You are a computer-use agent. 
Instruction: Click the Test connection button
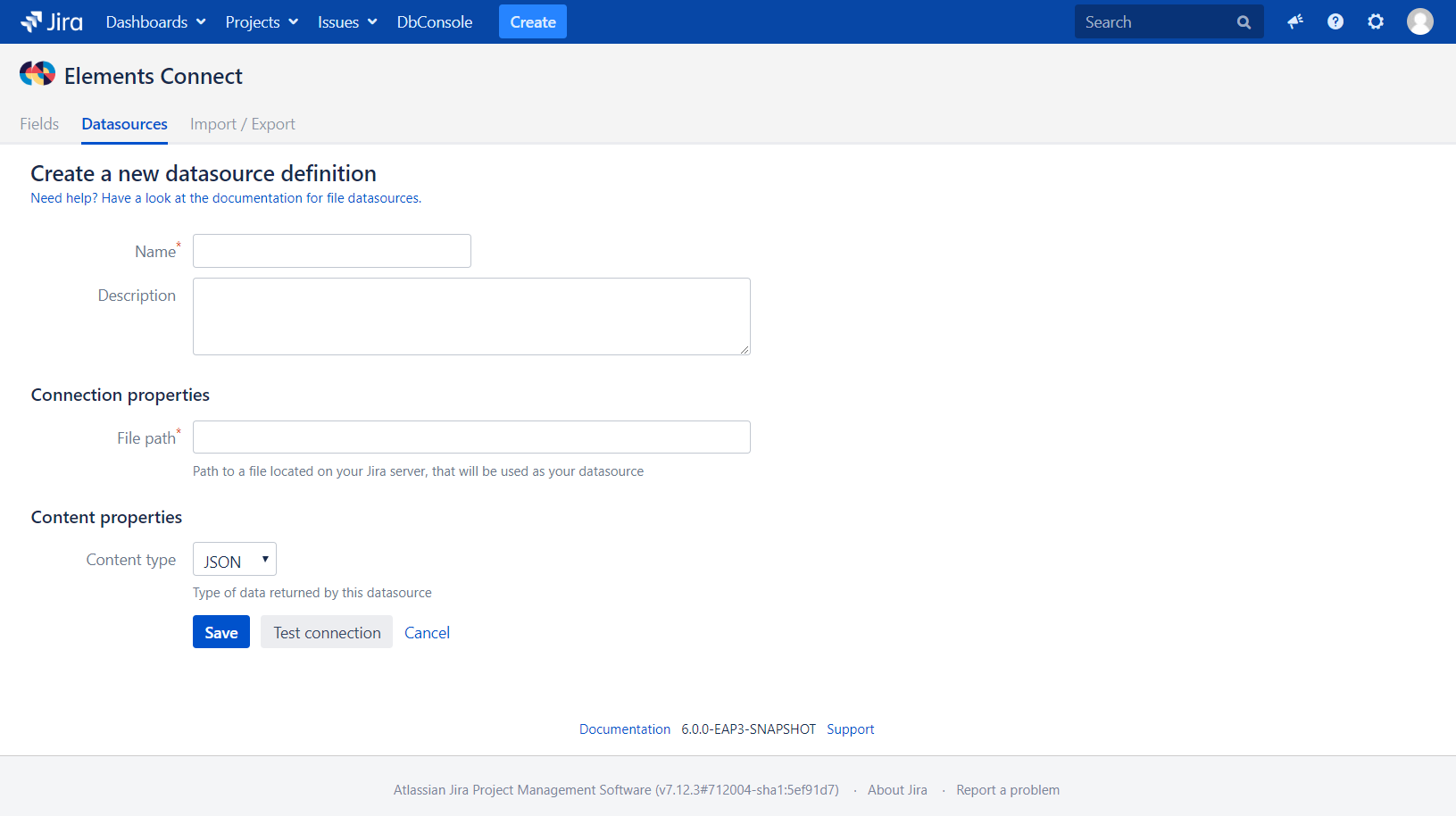[327, 632]
